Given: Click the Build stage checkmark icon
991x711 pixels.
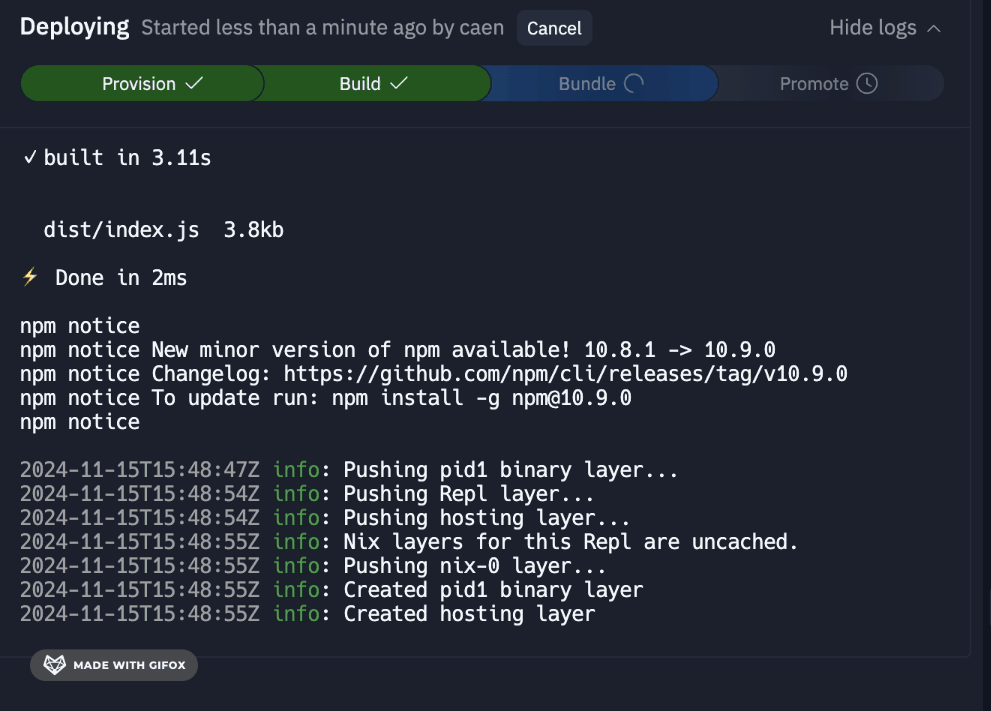Looking at the screenshot, I should [399, 84].
